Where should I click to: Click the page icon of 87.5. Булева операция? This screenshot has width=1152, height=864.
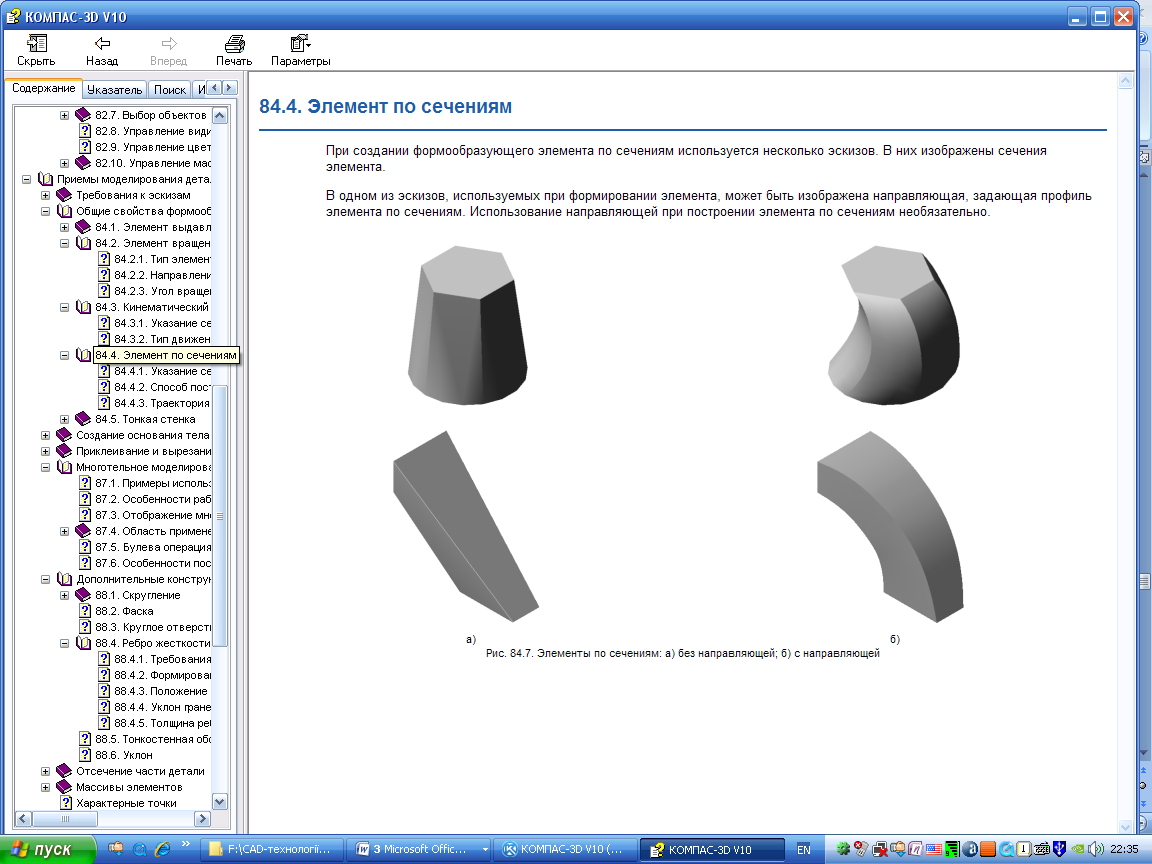point(85,547)
